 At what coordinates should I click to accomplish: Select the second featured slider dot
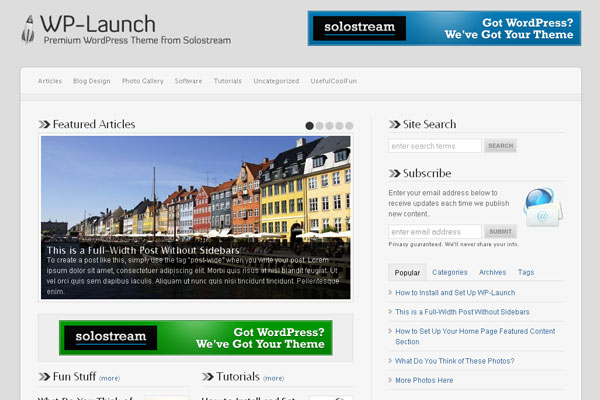pyautogui.click(x=320, y=126)
